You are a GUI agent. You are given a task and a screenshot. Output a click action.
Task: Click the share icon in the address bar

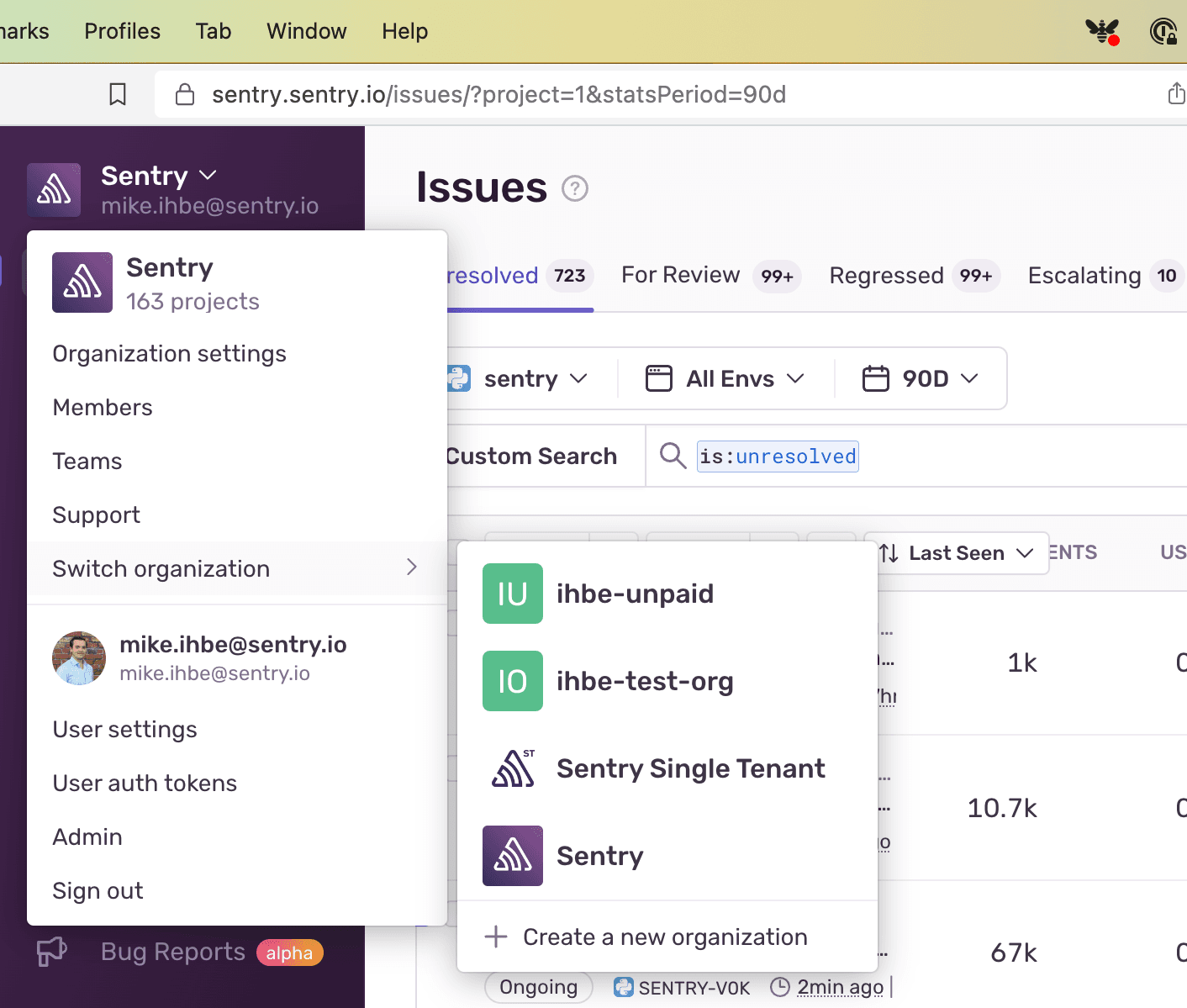[1175, 94]
